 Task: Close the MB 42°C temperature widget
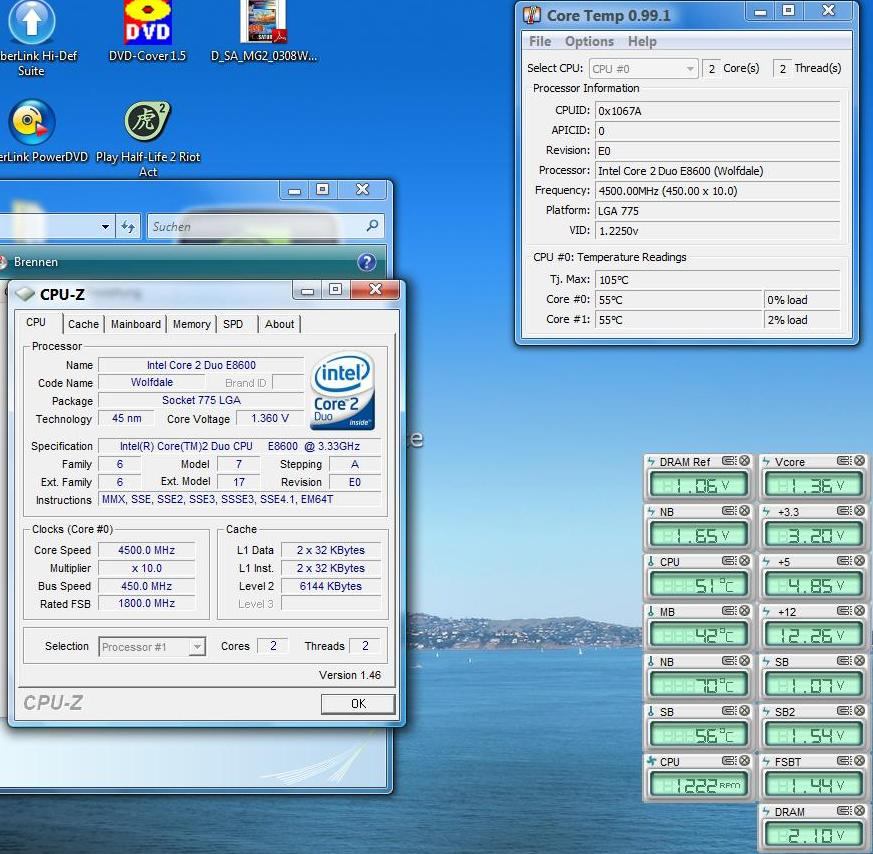744,611
